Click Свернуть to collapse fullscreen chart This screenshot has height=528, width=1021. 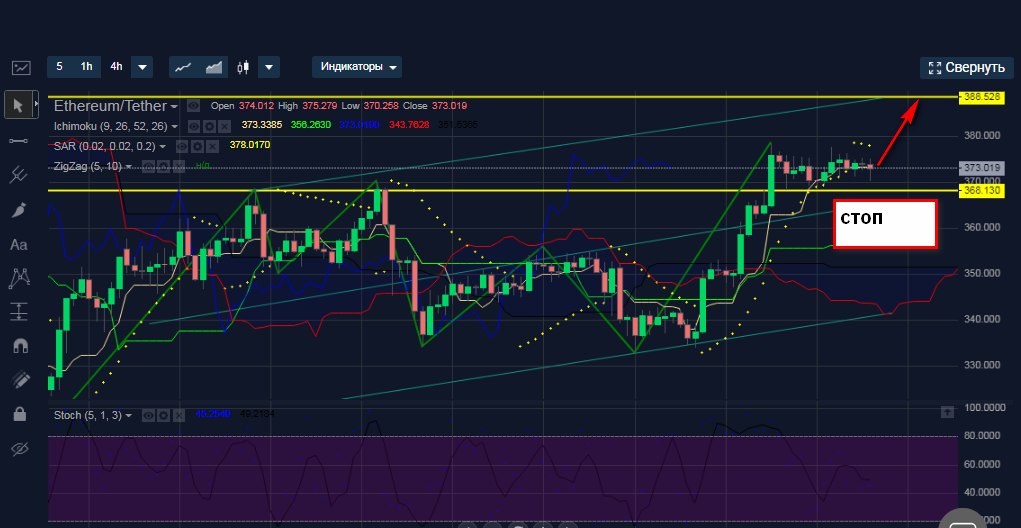[x=966, y=68]
